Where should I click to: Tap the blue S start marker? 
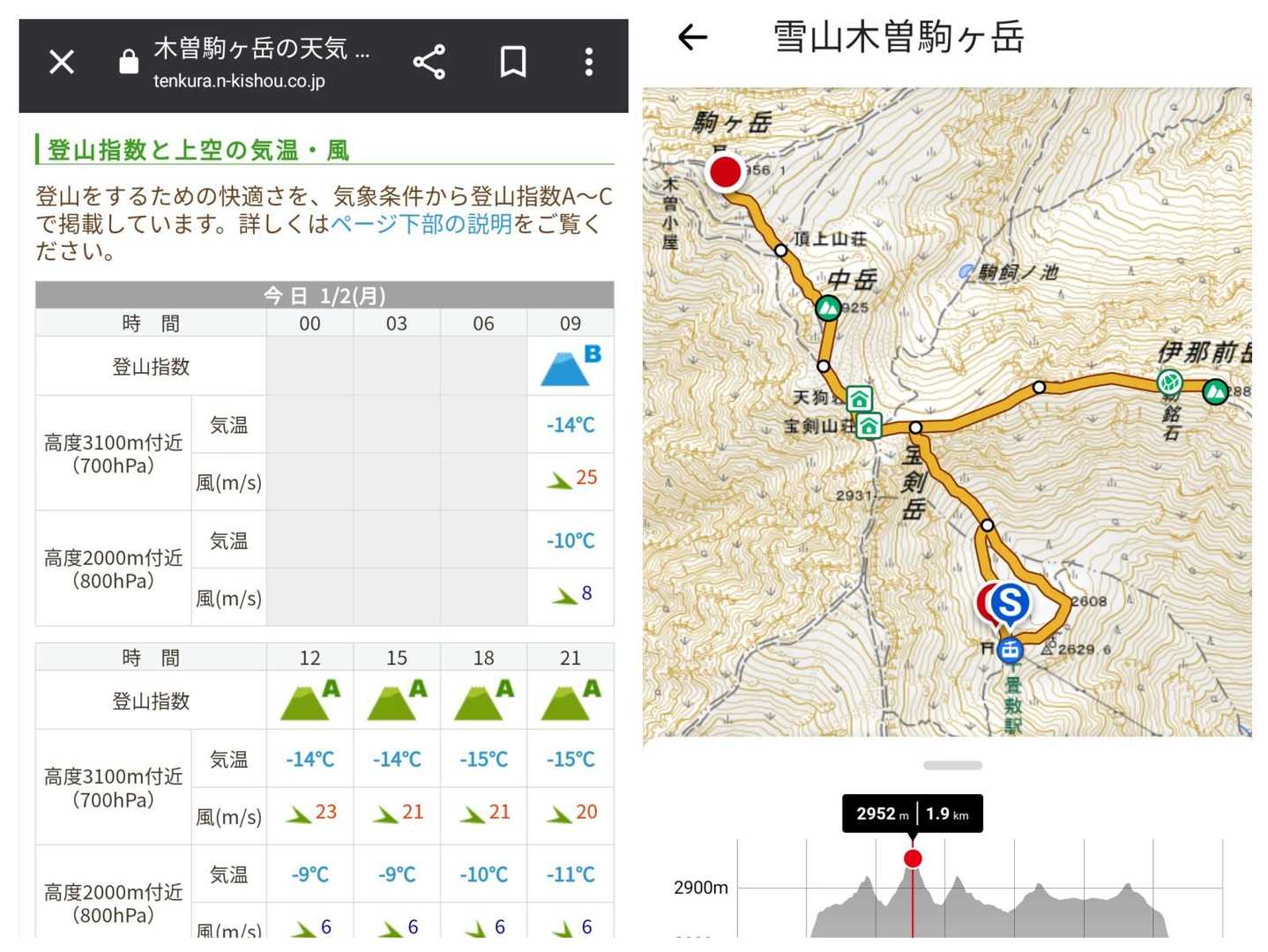1010,604
